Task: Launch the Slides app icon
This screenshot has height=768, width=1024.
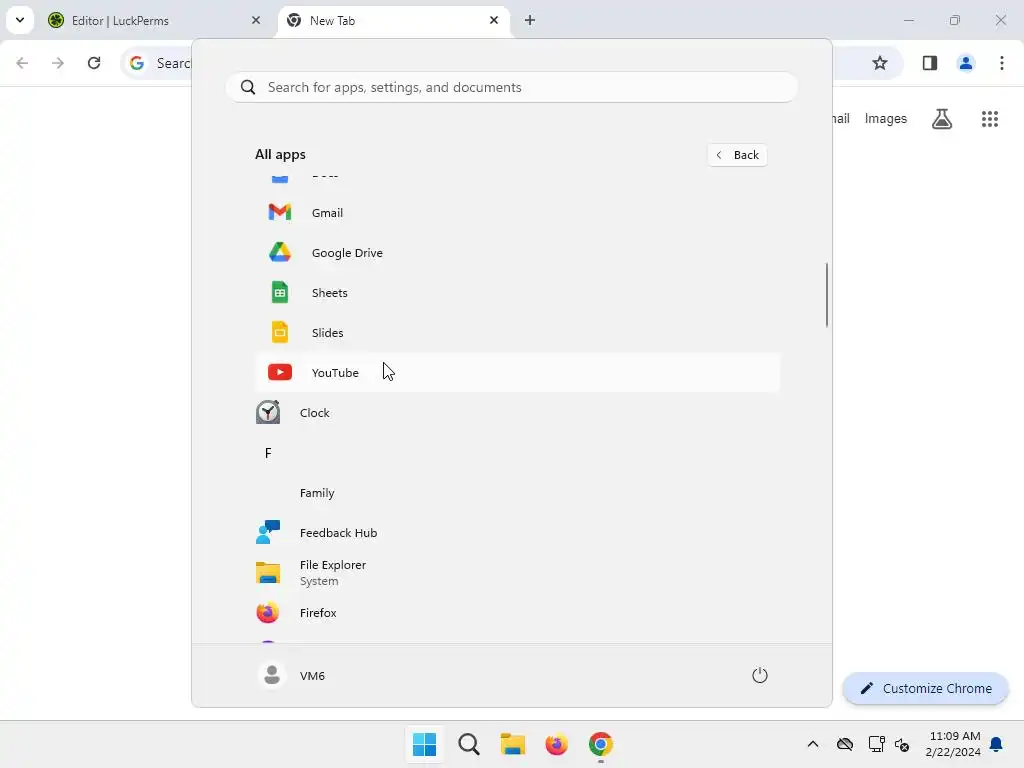Action: coord(280,332)
